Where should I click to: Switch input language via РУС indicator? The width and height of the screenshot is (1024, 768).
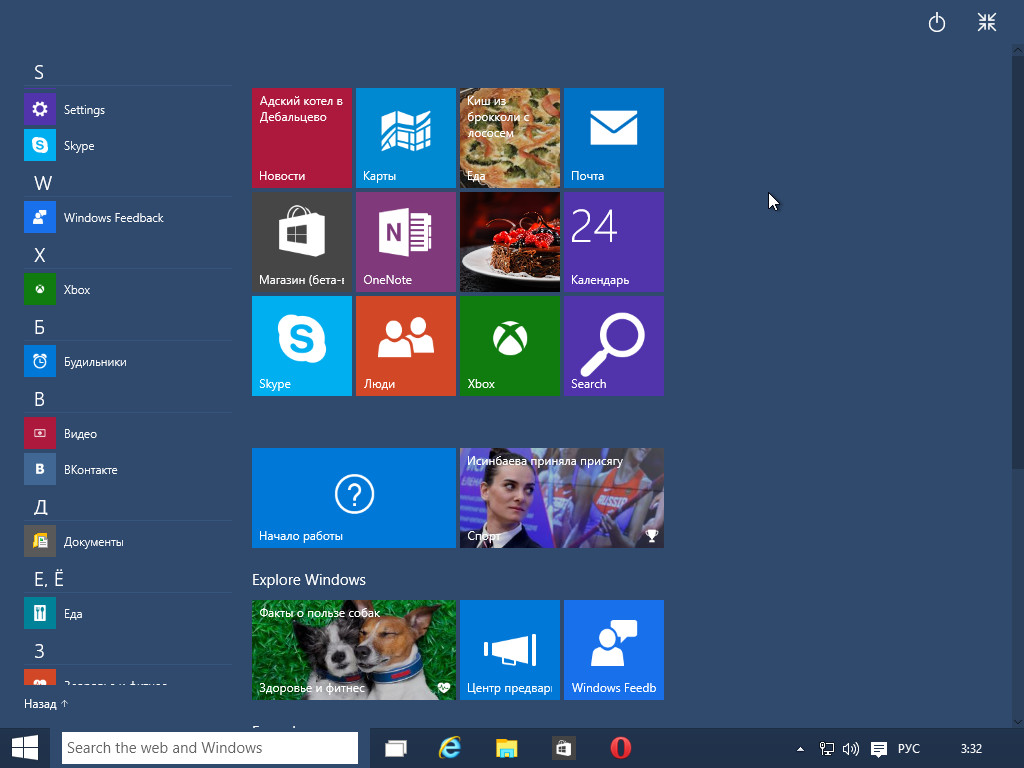coord(908,748)
